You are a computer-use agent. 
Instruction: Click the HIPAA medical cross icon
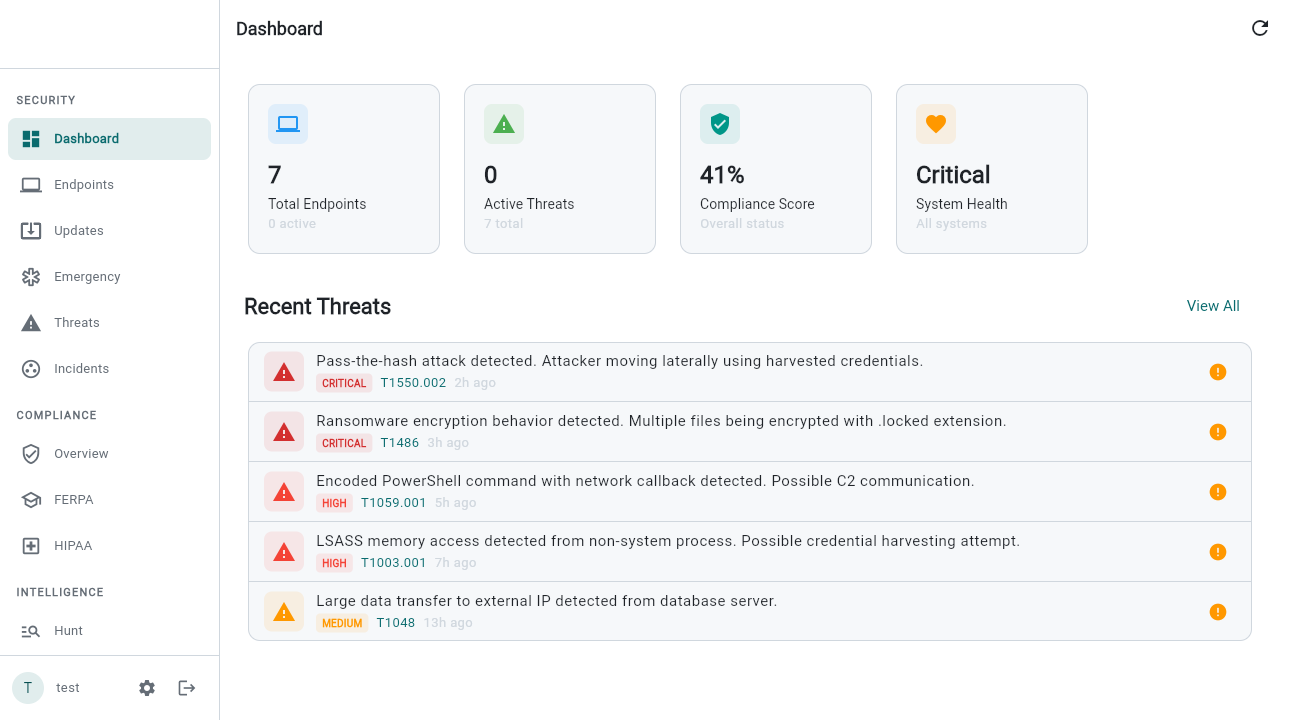[x=30, y=545]
